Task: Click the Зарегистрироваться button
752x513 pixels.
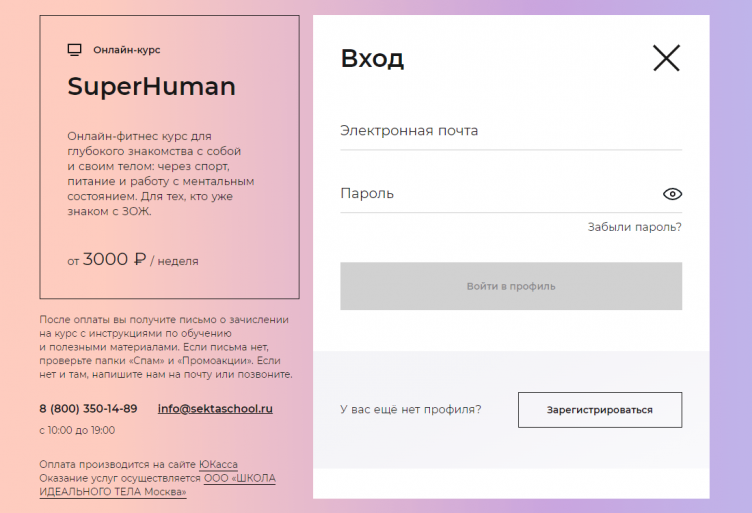Action: pyautogui.click(x=599, y=410)
